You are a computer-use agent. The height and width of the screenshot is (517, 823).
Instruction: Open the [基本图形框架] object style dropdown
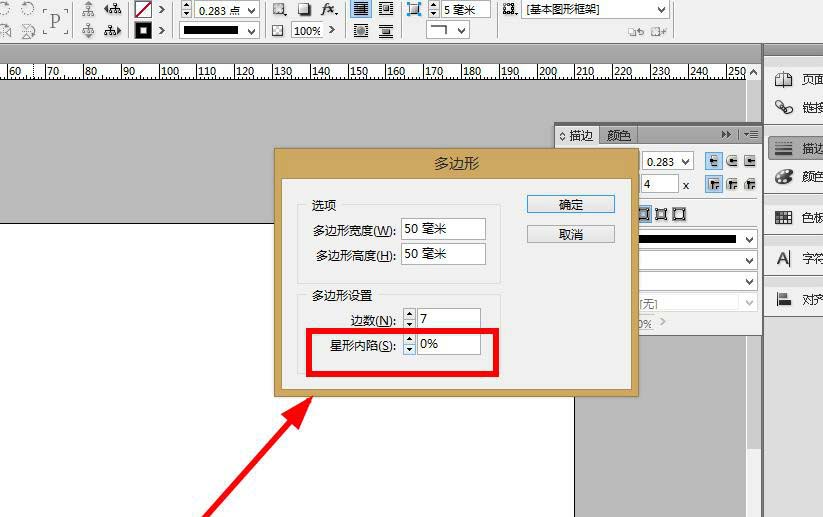[596, 9]
